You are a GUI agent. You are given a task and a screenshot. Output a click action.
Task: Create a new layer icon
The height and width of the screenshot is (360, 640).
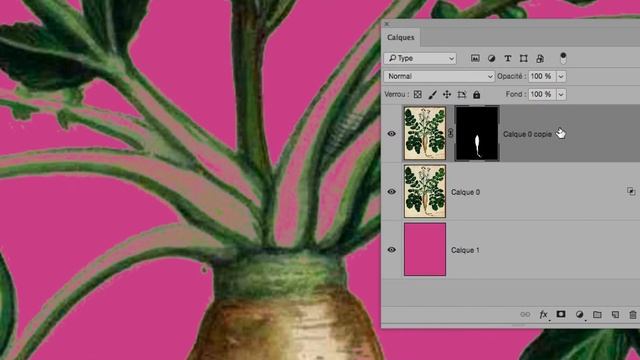pyautogui.click(x=615, y=314)
